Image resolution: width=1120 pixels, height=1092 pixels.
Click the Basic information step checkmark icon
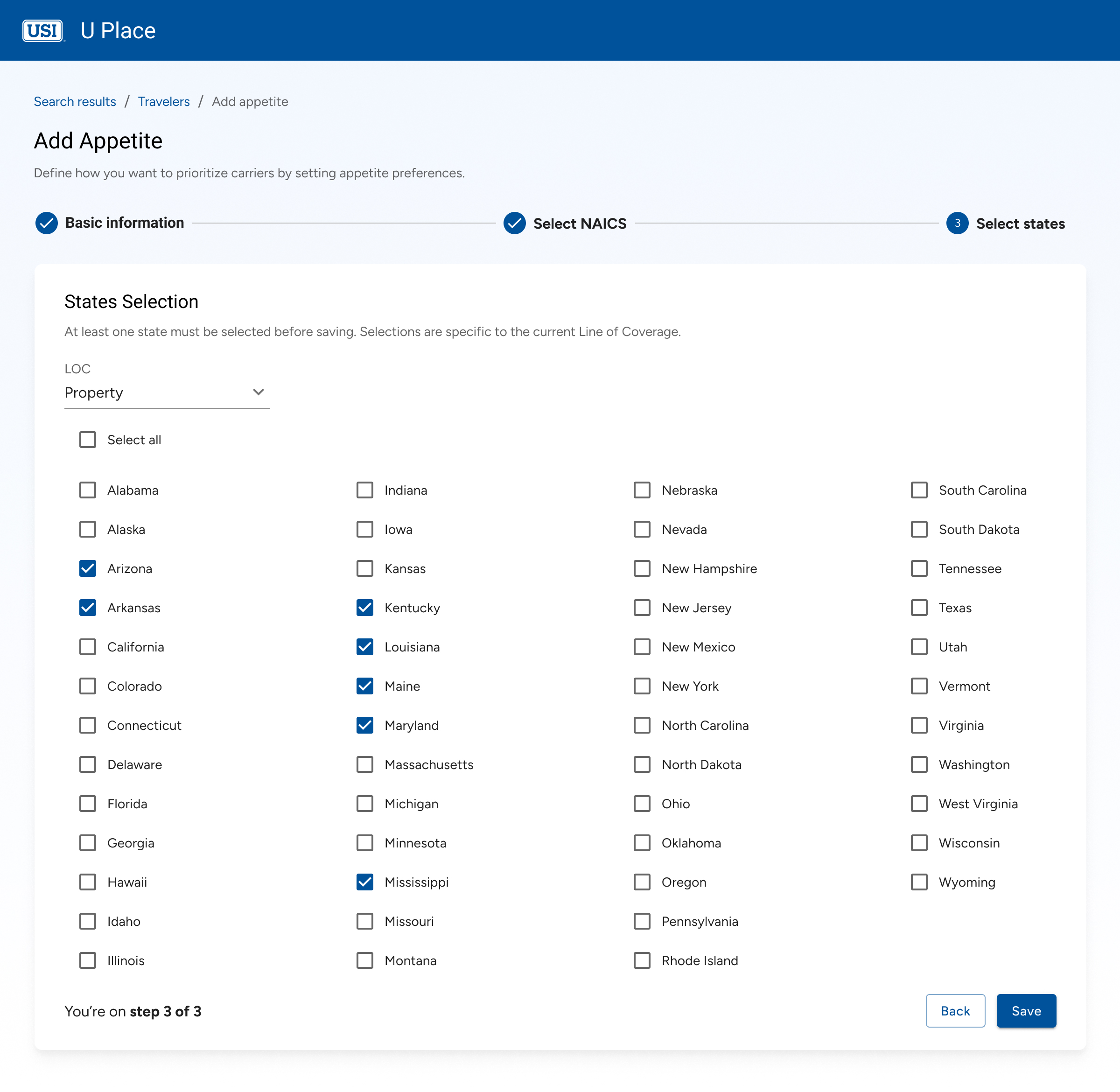pos(47,223)
